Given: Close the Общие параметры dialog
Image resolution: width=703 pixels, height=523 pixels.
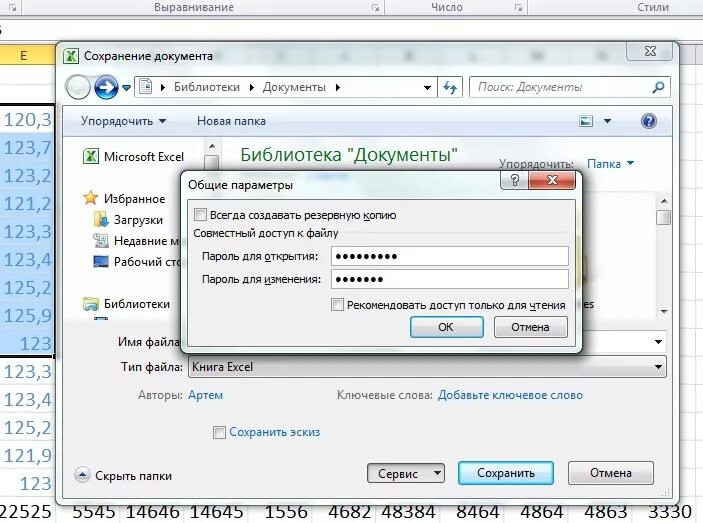Looking at the screenshot, I should 552,180.
